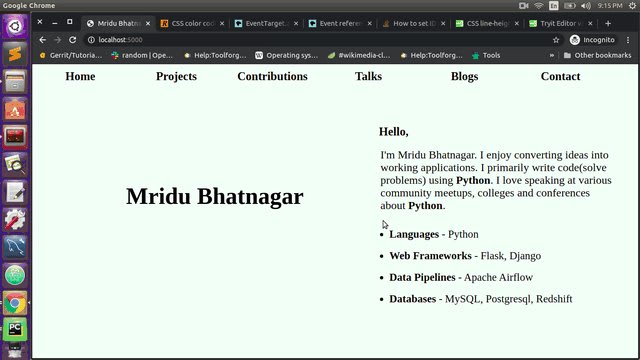Launch Sublime Text from the dock
This screenshot has width=640, height=360.
click(x=15, y=54)
